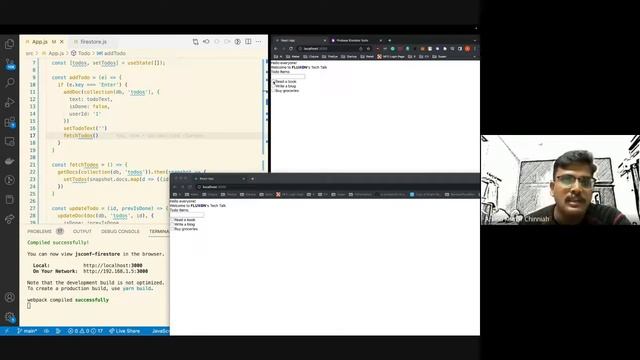Open the Explorer view in VS Code
The height and width of the screenshot is (360, 640).
pos(9,44)
